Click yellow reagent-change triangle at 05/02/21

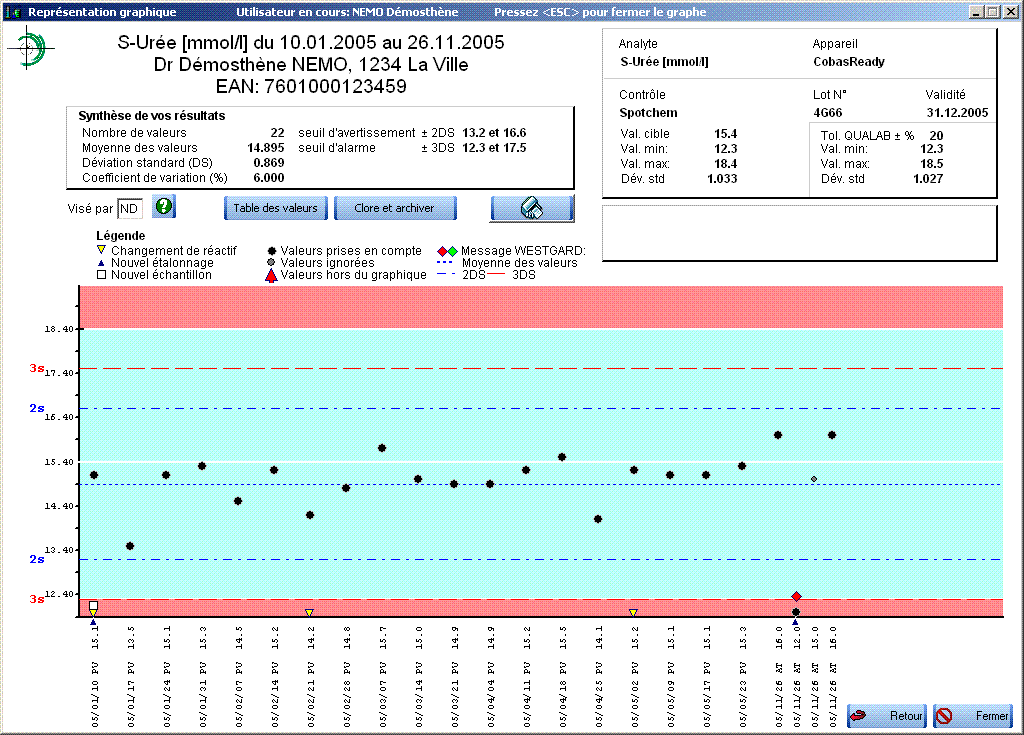(x=309, y=612)
